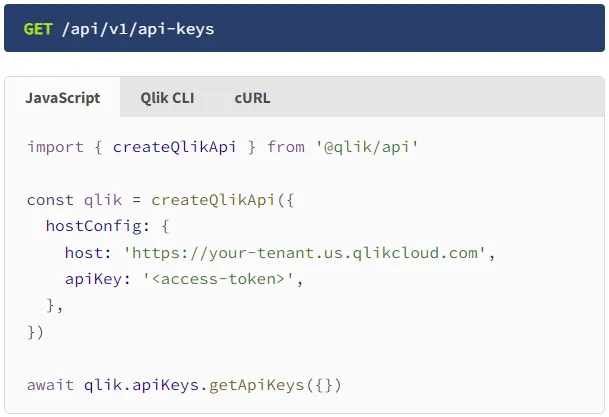Click the 'host:' property key
The width and height of the screenshot is (609, 417).
(x=88, y=253)
